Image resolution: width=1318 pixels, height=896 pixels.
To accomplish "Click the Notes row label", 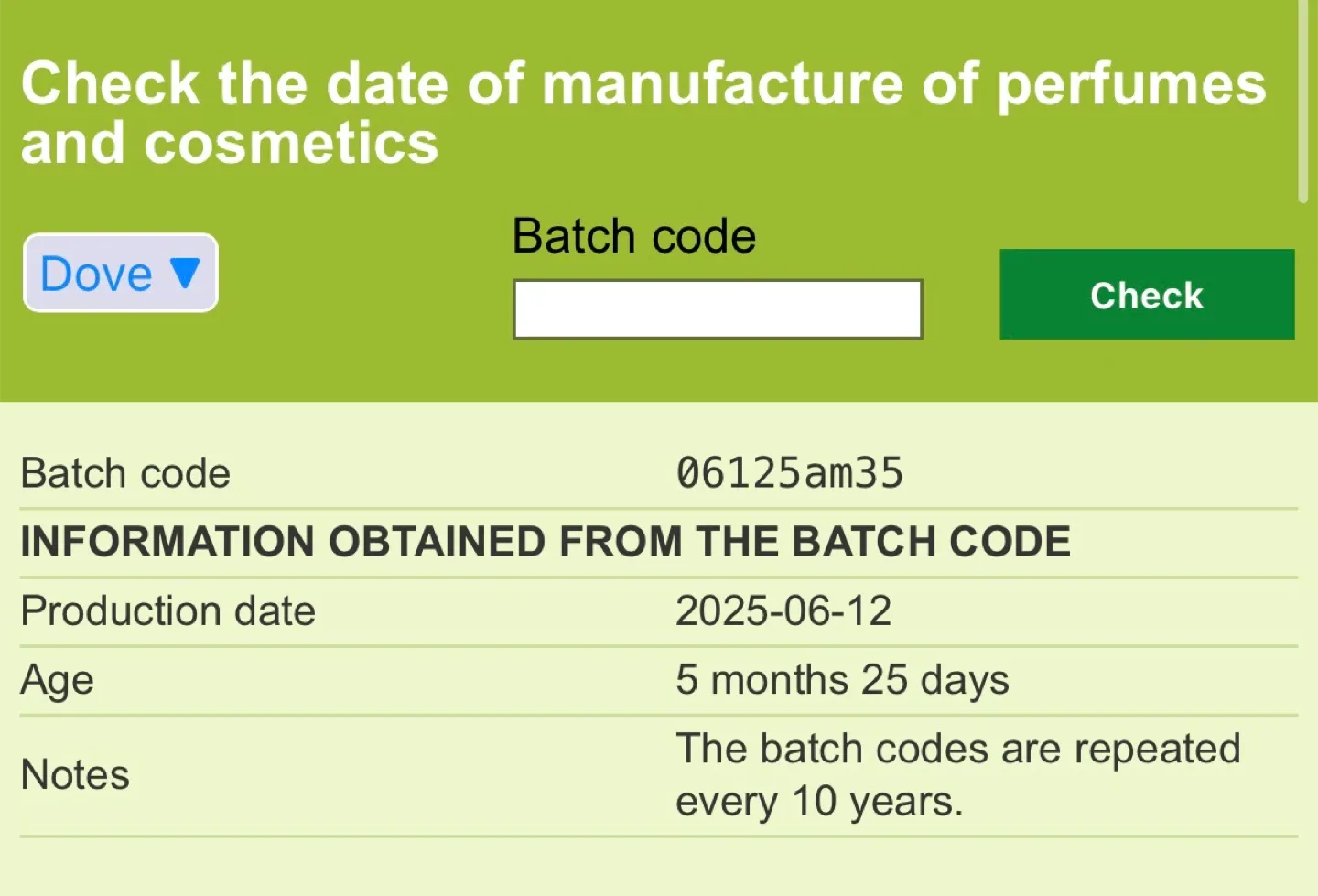I will click(x=75, y=774).
